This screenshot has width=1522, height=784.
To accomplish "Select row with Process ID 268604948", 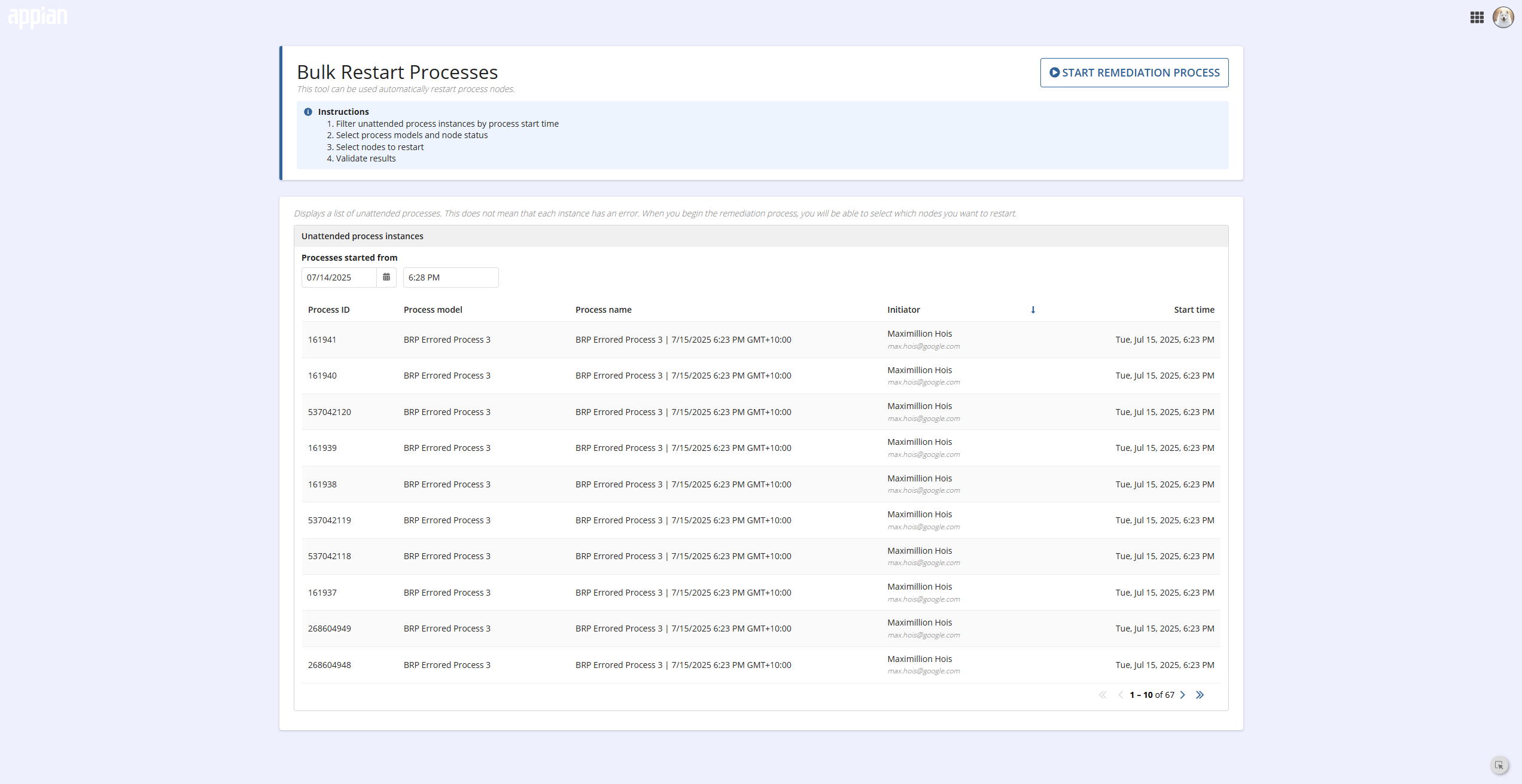I will click(761, 665).
